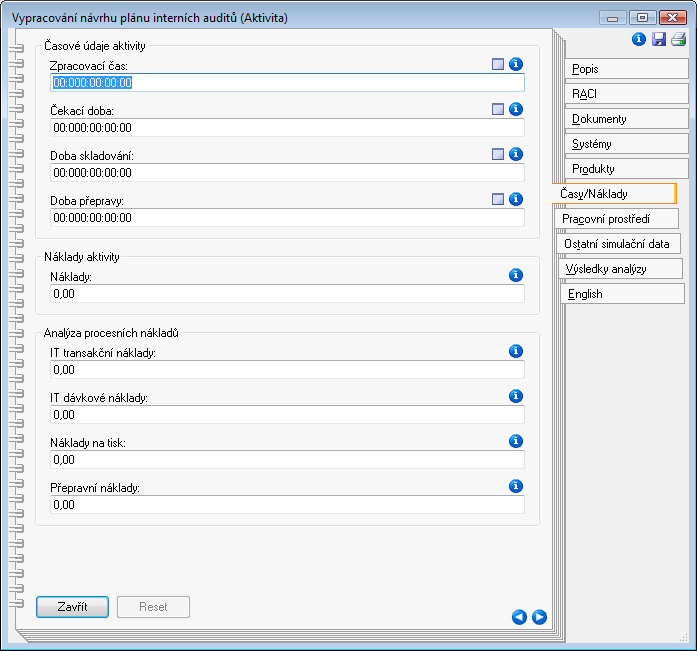Open the Výsledky analýzy tab

(x=621, y=269)
